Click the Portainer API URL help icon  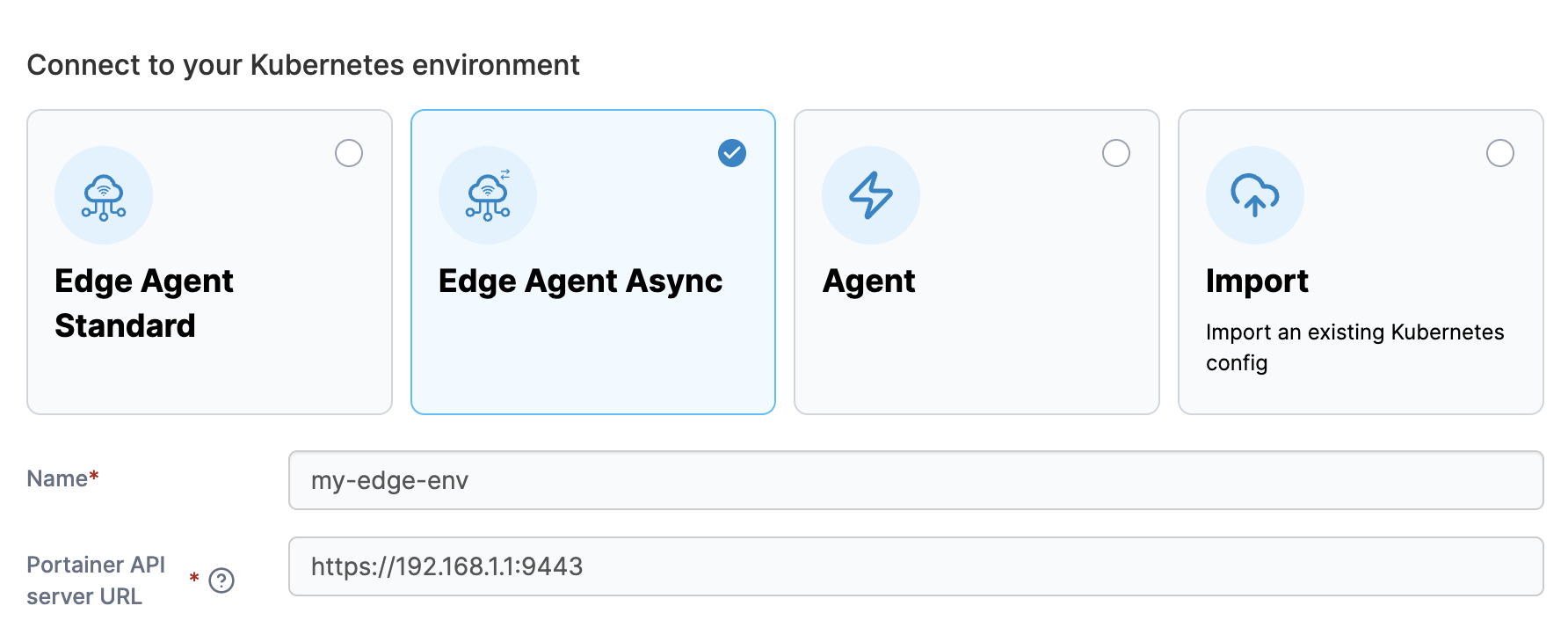pos(221,580)
